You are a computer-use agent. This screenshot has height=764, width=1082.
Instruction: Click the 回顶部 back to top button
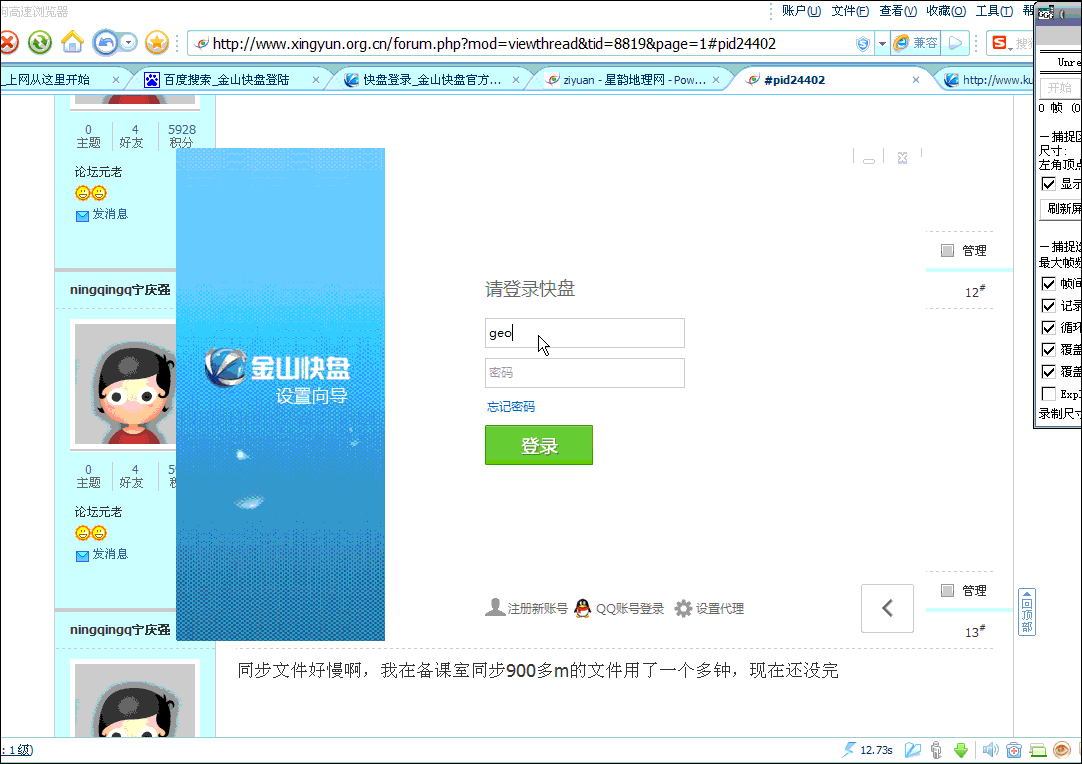[1027, 611]
